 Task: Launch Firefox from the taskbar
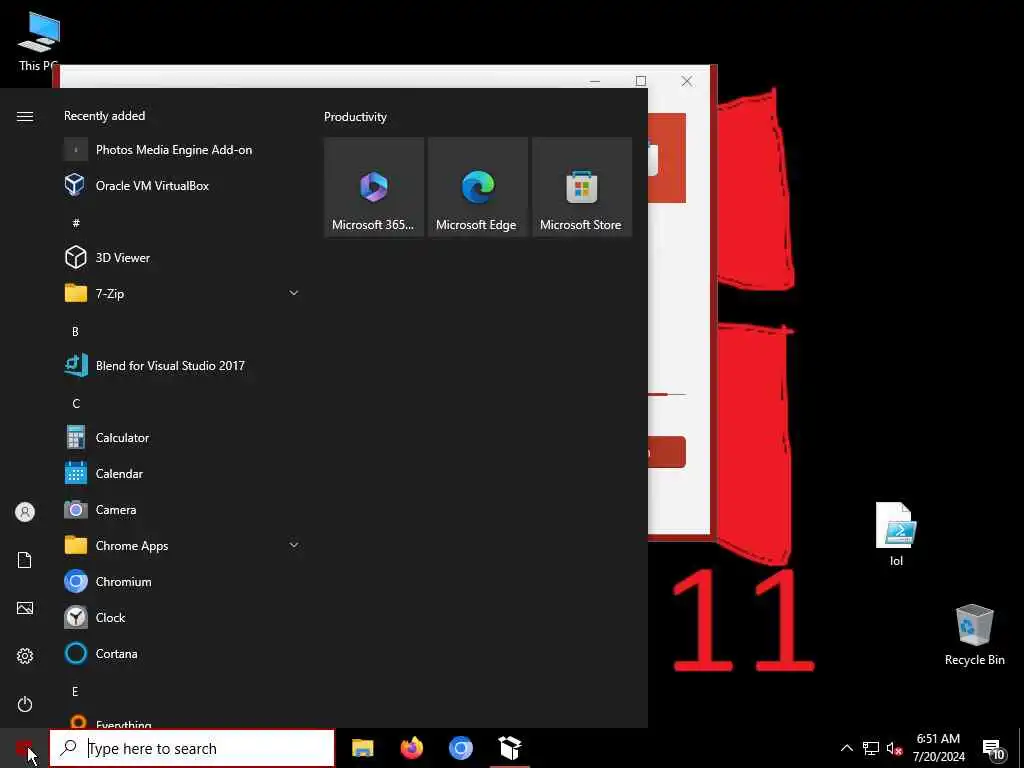pyautogui.click(x=411, y=748)
